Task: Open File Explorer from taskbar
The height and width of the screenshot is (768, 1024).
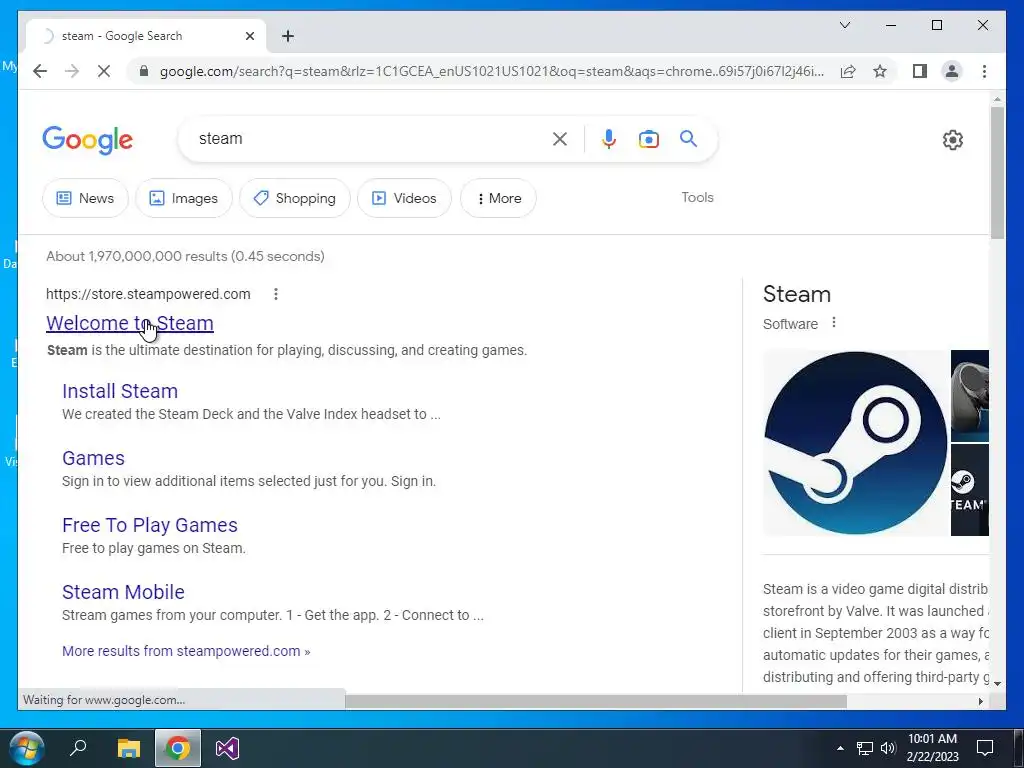Action: point(129,748)
